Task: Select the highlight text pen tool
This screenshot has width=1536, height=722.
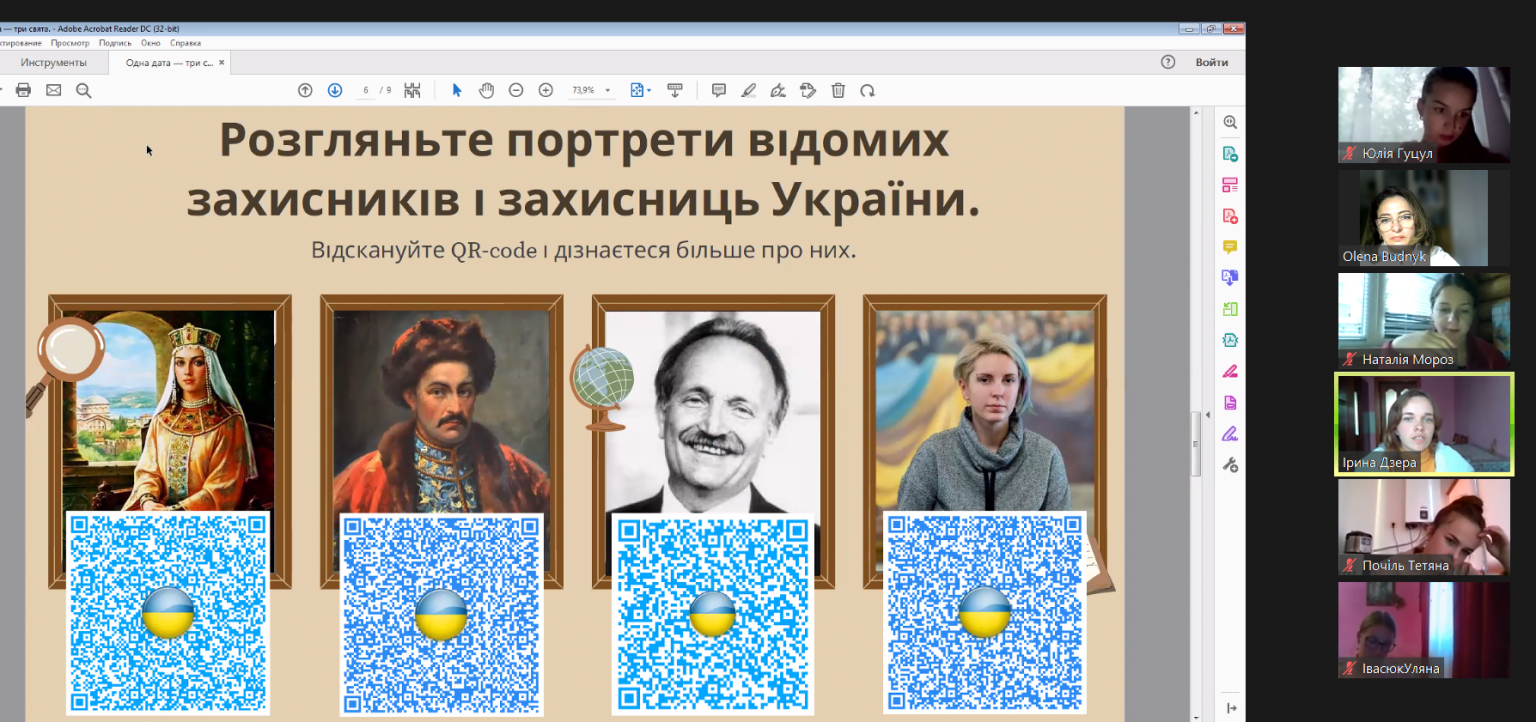Action: (x=748, y=90)
